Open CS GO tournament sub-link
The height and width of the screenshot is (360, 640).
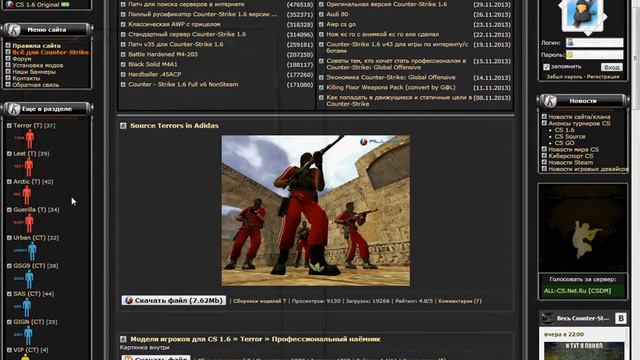564,143
